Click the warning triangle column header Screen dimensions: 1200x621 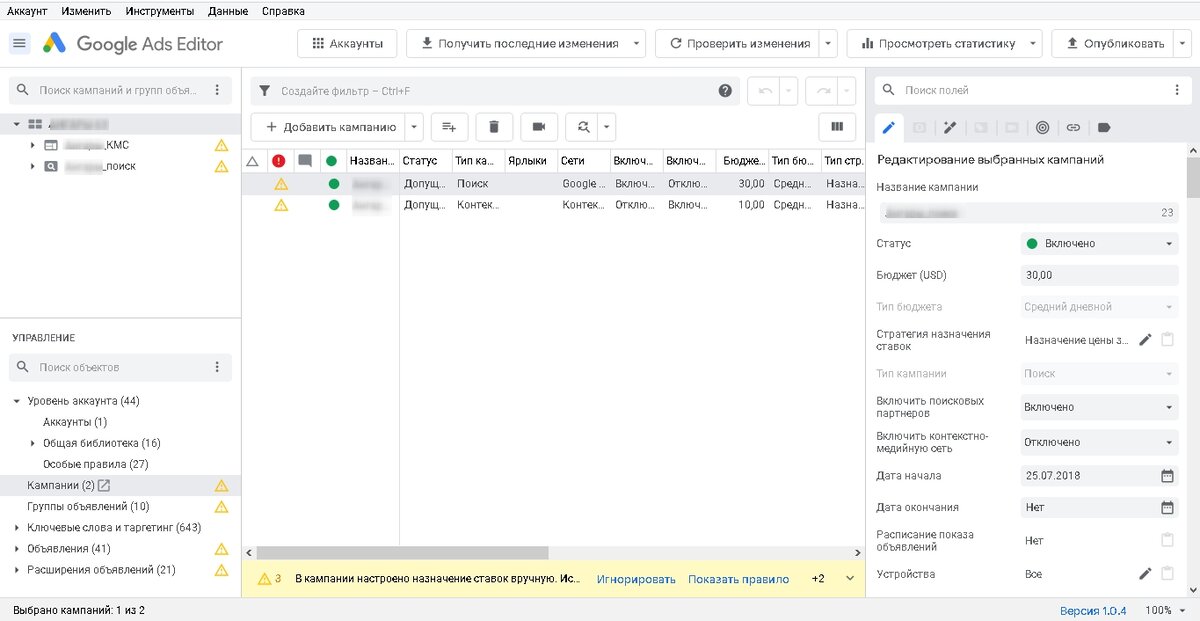click(252, 160)
